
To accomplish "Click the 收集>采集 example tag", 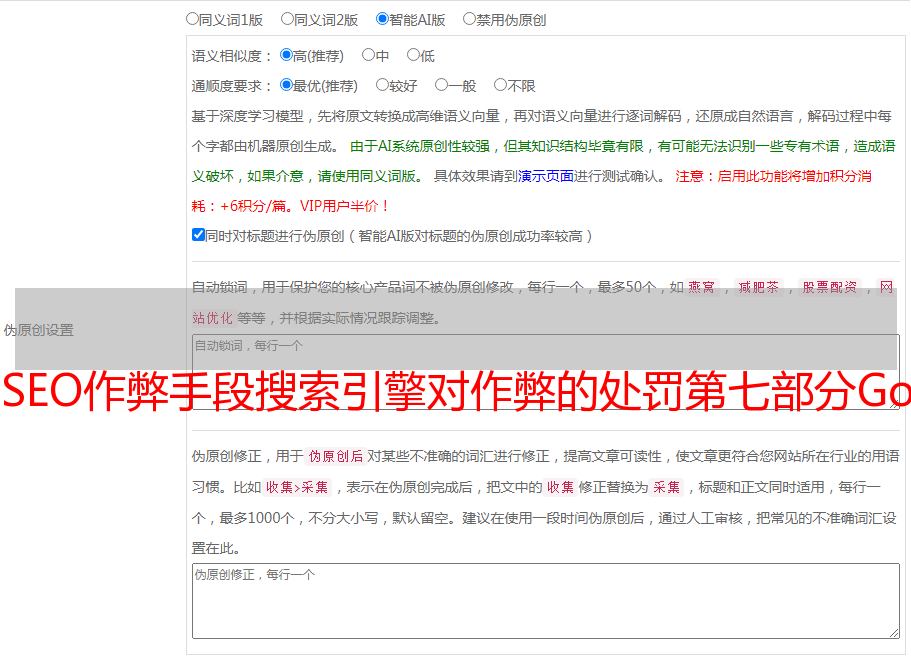I will click(x=297, y=487).
